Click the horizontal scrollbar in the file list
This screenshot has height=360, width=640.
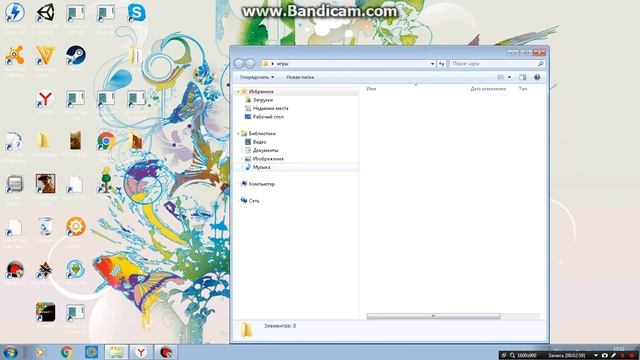click(x=433, y=316)
